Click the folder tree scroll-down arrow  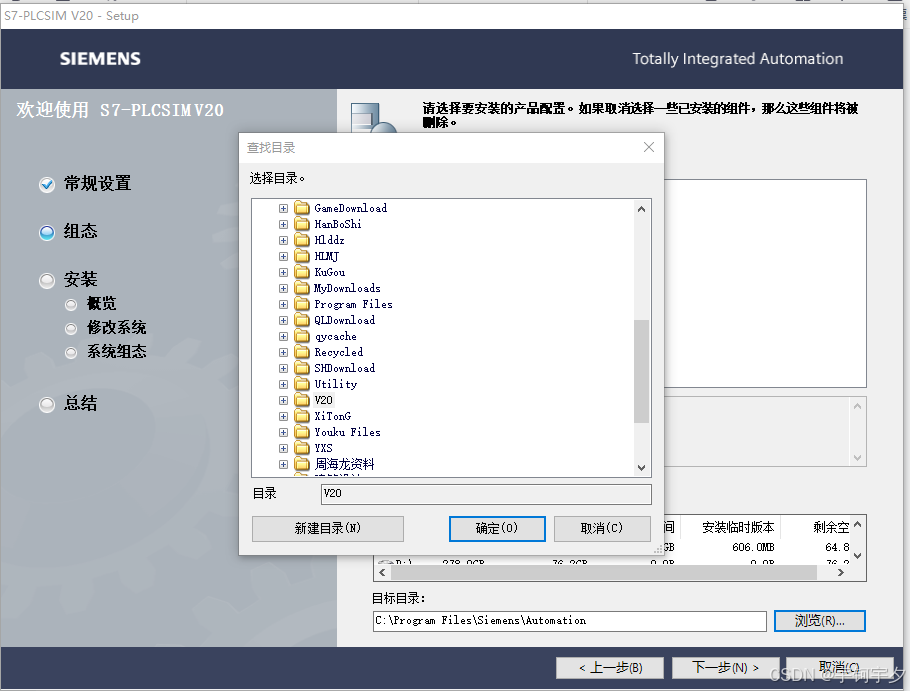point(641,468)
